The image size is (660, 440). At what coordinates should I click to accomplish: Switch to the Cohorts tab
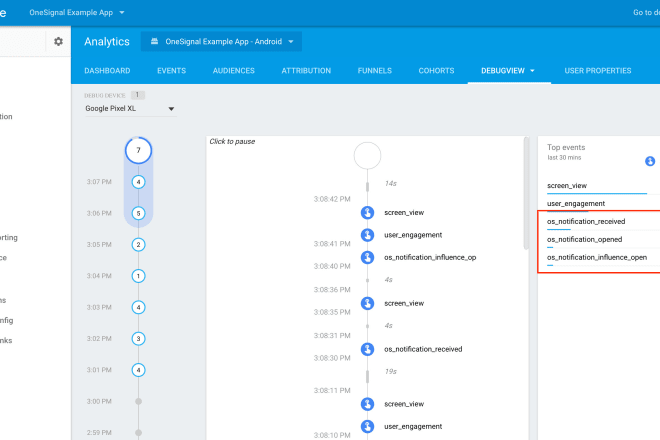436,71
